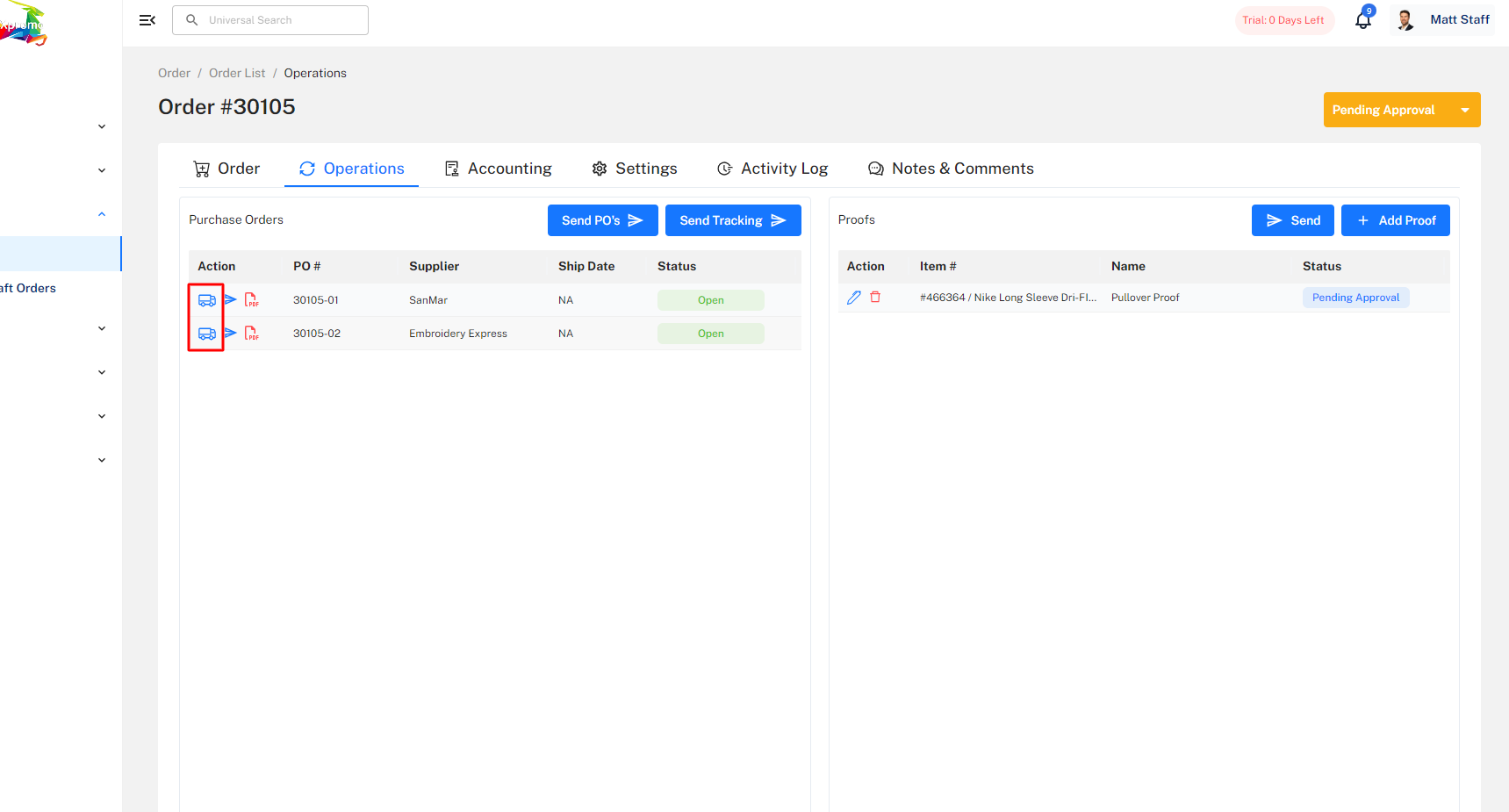Click the Supplier column header
Image resolution: width=1509 pixels, height=812 pixels.
[x=435, y=266]
